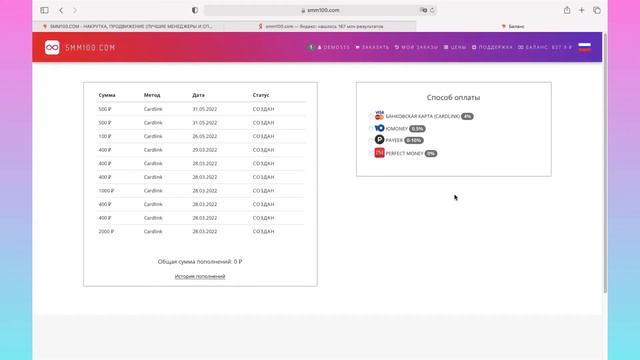Screen dimensions: 640x360
Task: Reload the page with the refresh icon
Action: coord(432,10)
